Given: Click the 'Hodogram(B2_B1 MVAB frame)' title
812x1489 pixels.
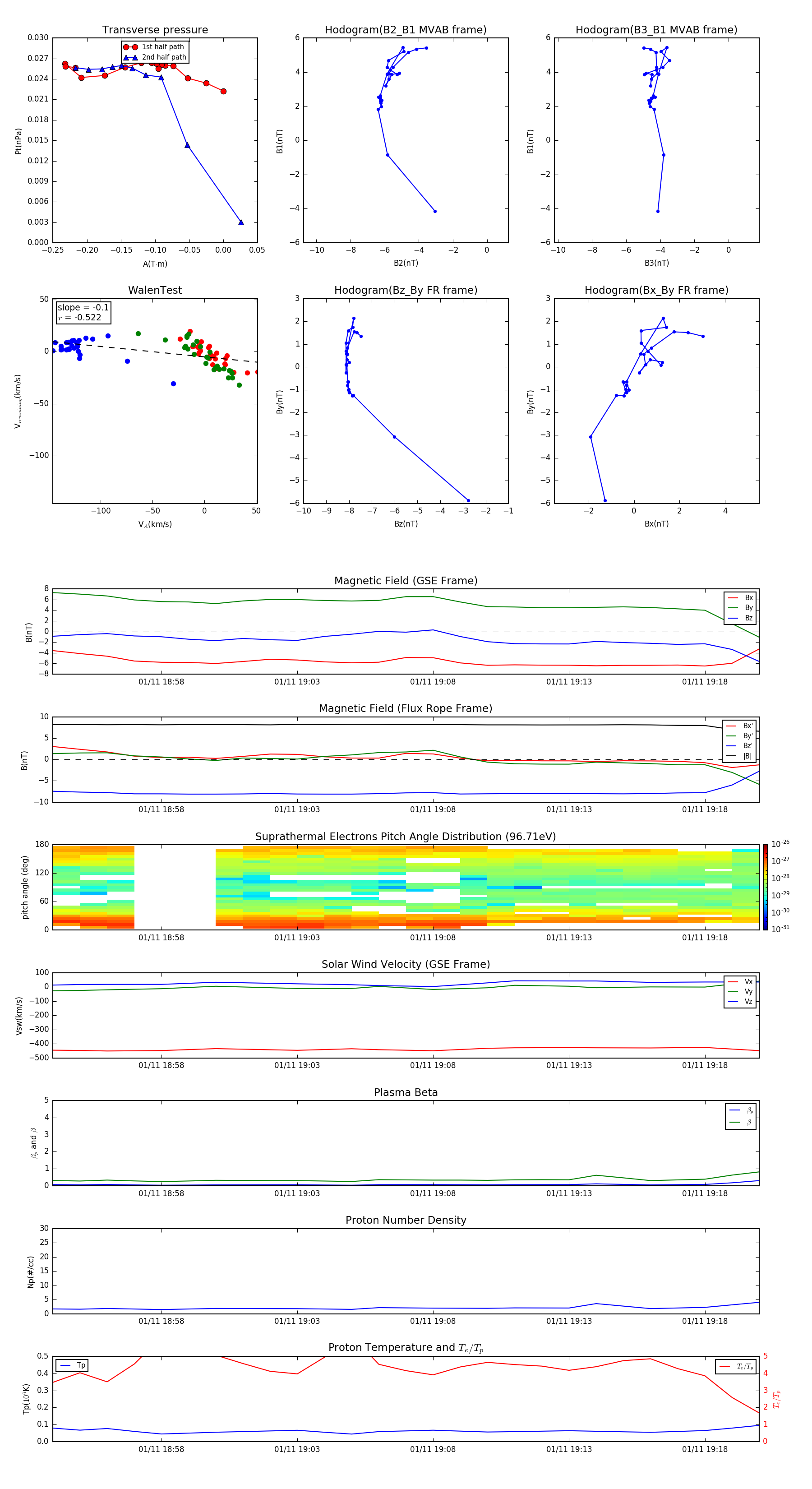Looking at the screenshot, I should (406, 30).
